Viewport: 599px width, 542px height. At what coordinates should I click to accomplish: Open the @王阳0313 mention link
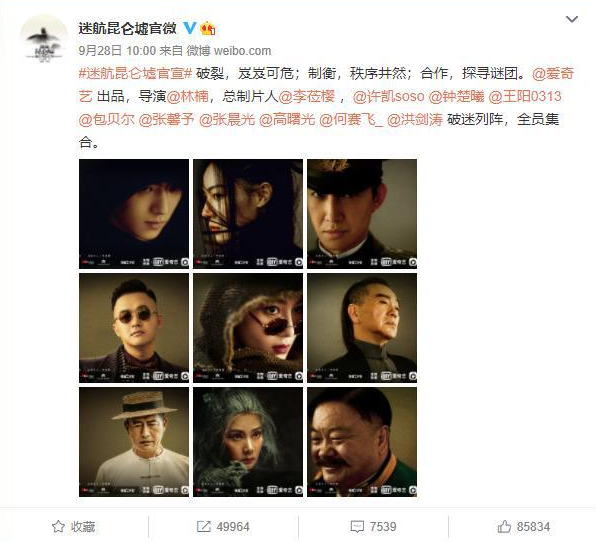[x=525, y=96]
